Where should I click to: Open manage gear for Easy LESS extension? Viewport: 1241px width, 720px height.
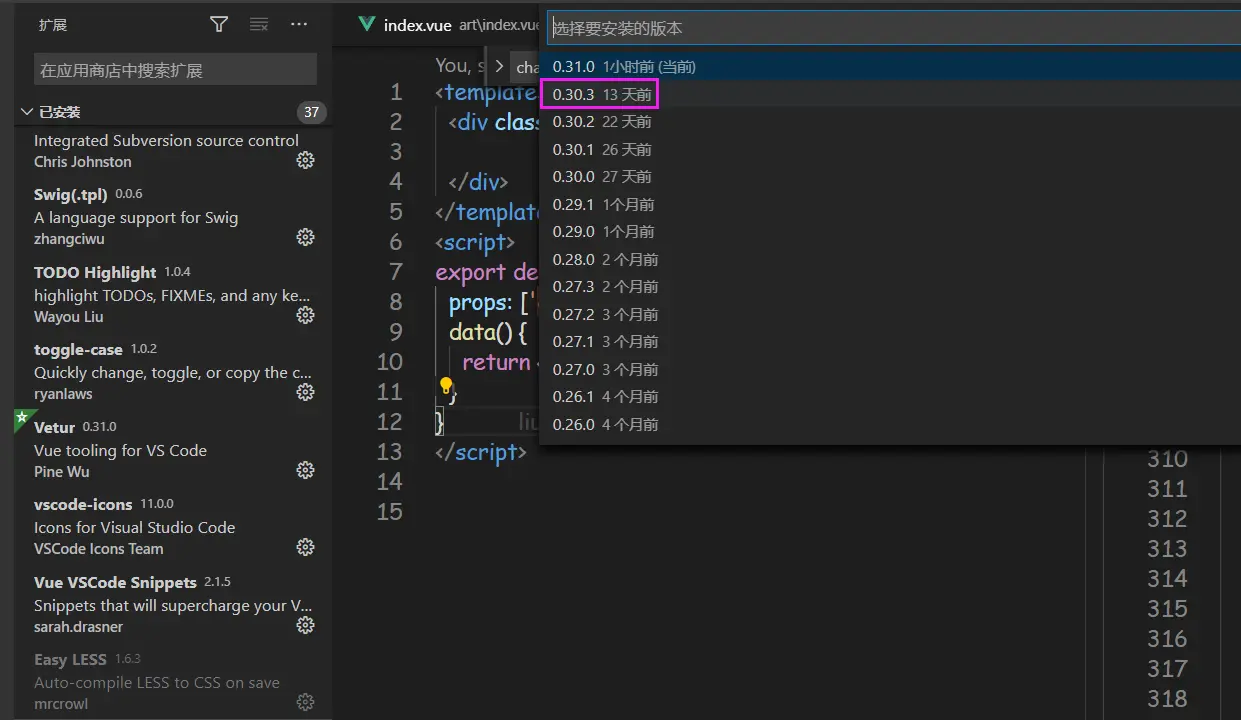(306, 702)
